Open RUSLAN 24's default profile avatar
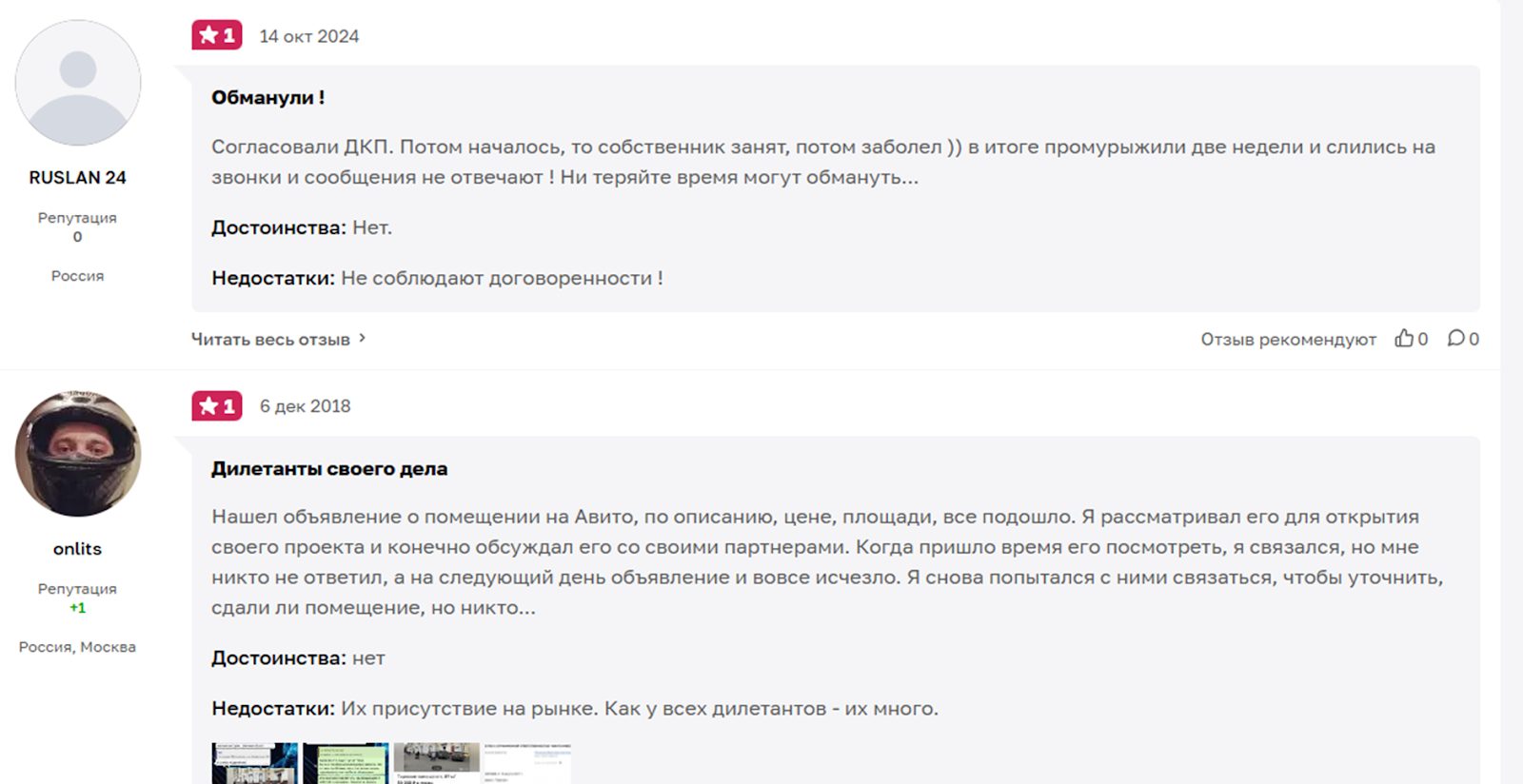This screenshot has width=1523, height=784. tap(78, 83)
